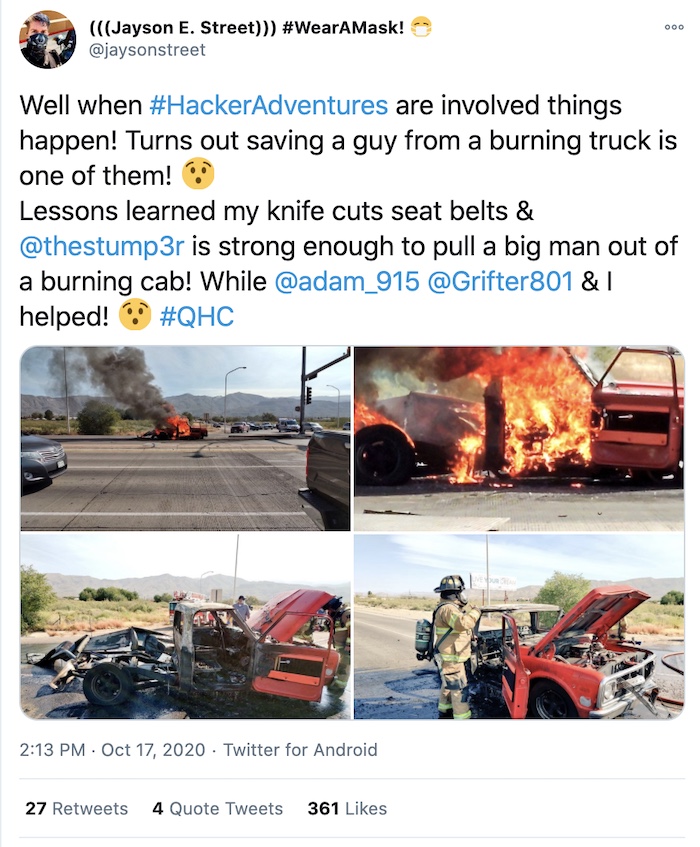The width and height of the screenshot is (700, 847).
Task: Open the @adam_915 profile mention
Action: pyautogui.click(x=347, y=281)
